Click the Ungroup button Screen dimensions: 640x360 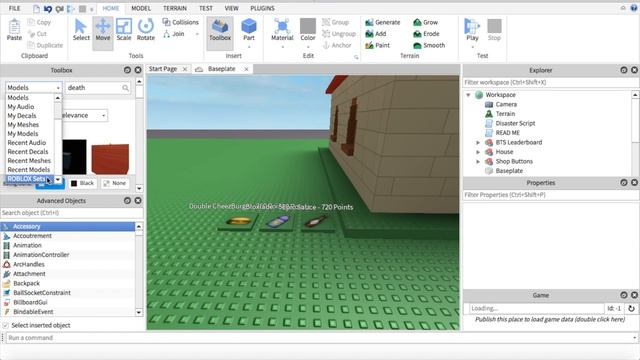339,33
